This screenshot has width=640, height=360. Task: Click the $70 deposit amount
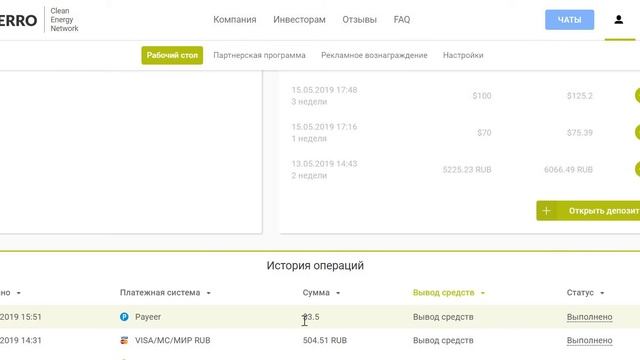tap(484, 132)
